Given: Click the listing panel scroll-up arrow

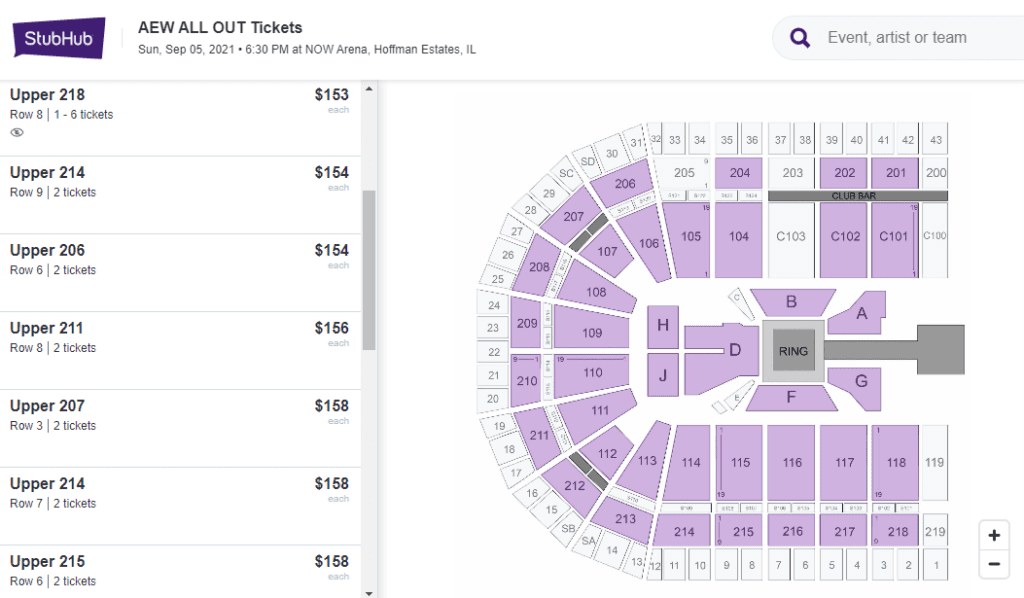Looking at the screenshot, I should click(369, 89).
